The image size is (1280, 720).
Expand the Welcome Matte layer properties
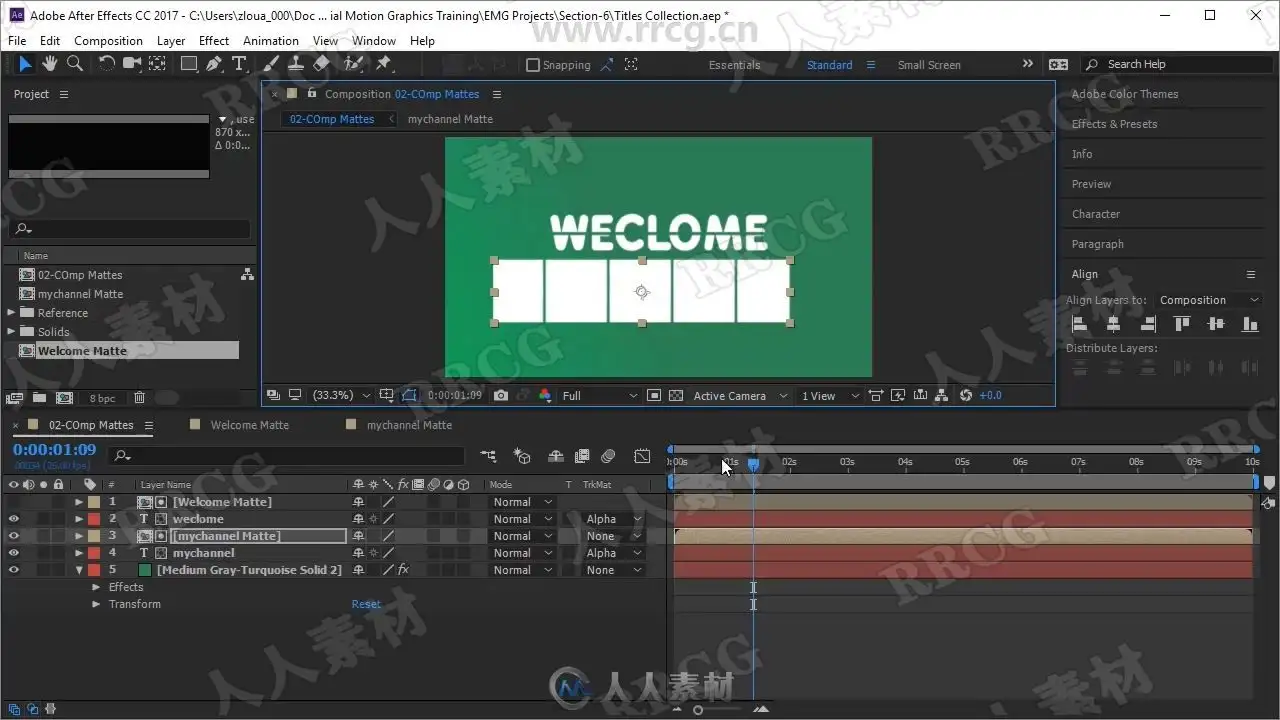pyautogui.click(x=79, y=502)
